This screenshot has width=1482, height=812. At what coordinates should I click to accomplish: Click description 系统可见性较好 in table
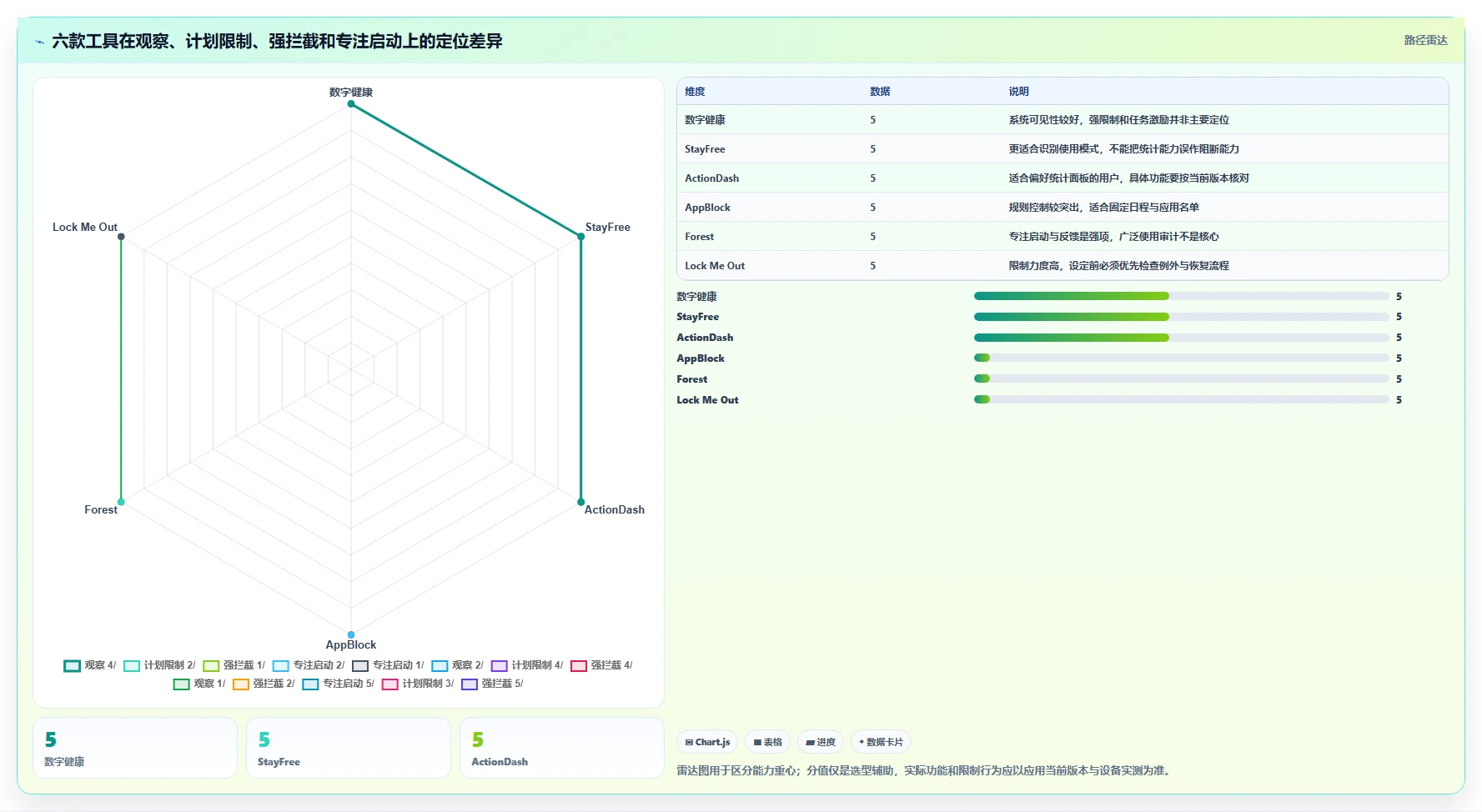1118,120
